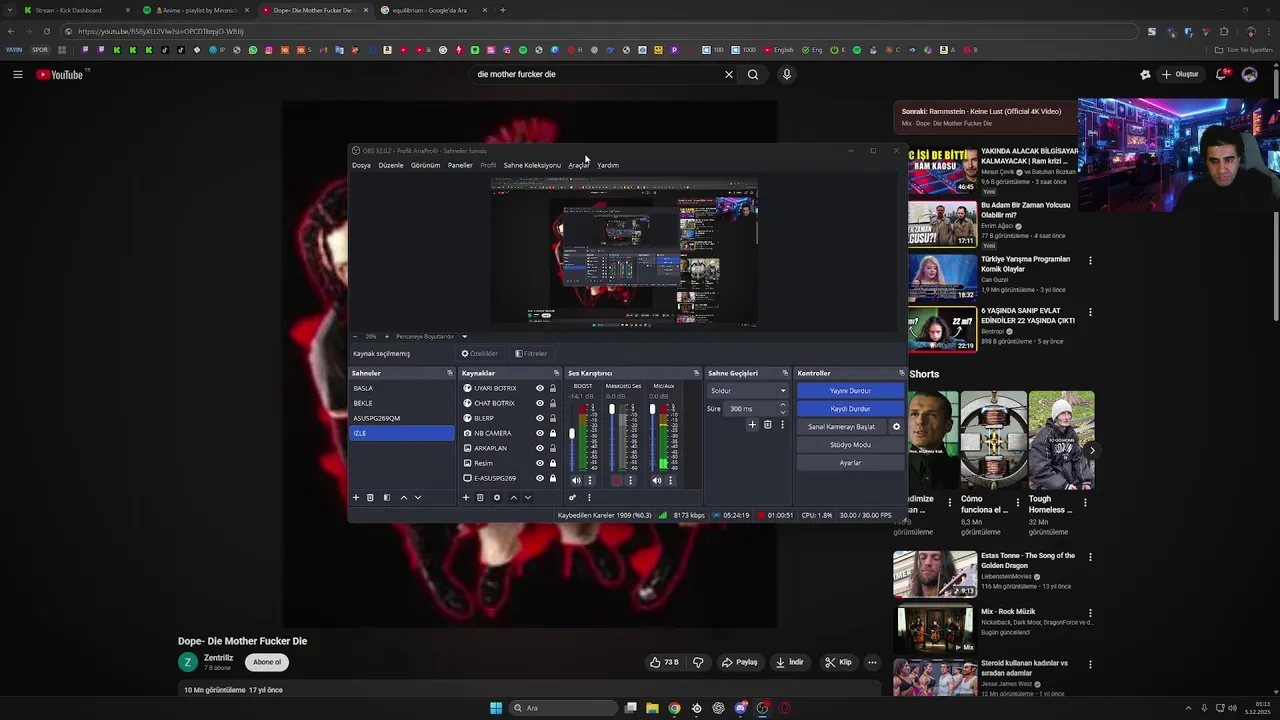Mute the Mic/Aux audio channel
The height and width of the screenshot is (720, 1280).
point(656,481)
